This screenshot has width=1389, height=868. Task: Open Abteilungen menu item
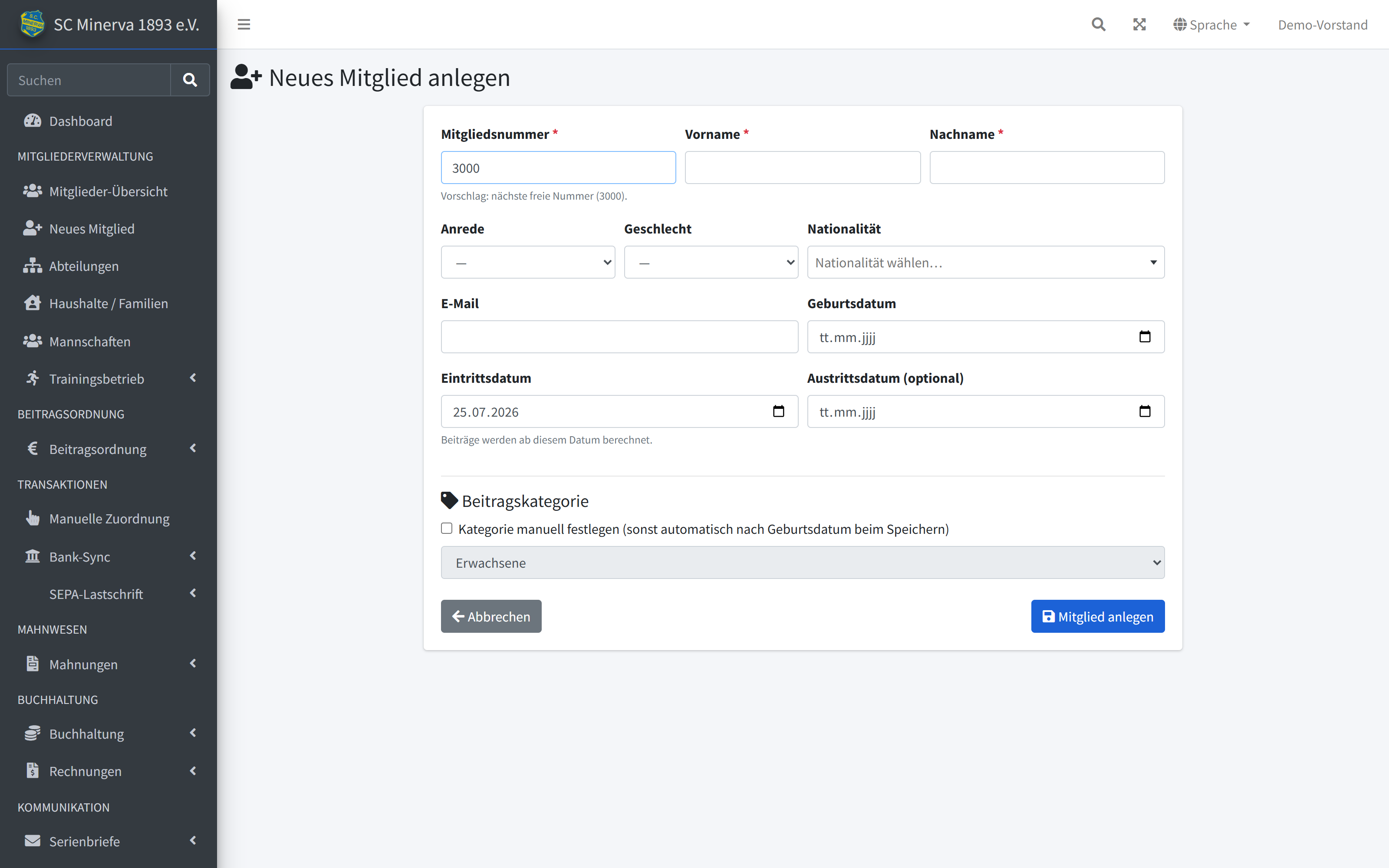pos(109,265)
